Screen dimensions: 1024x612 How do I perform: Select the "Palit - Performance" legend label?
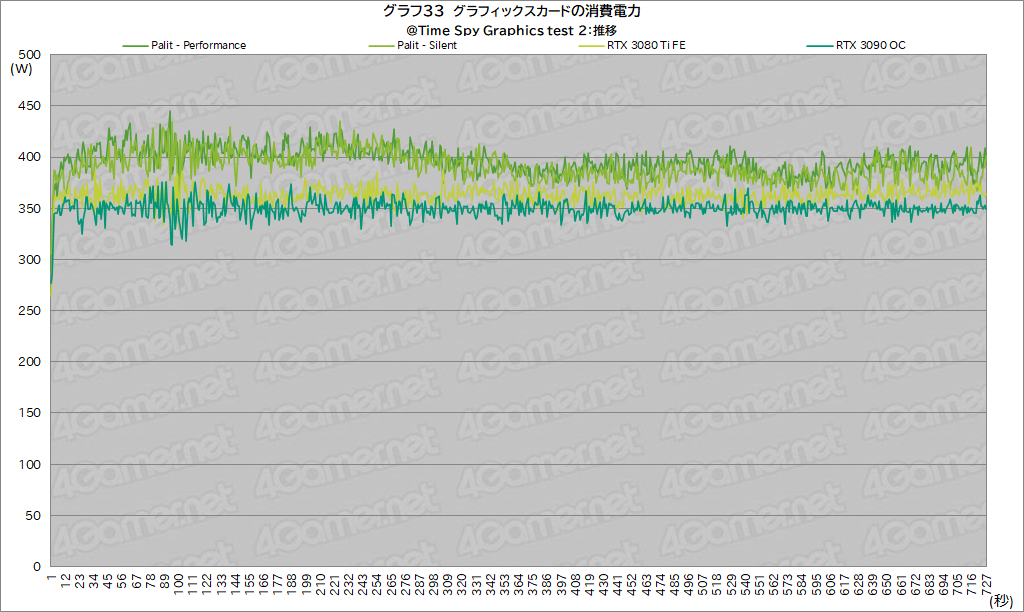199,45
